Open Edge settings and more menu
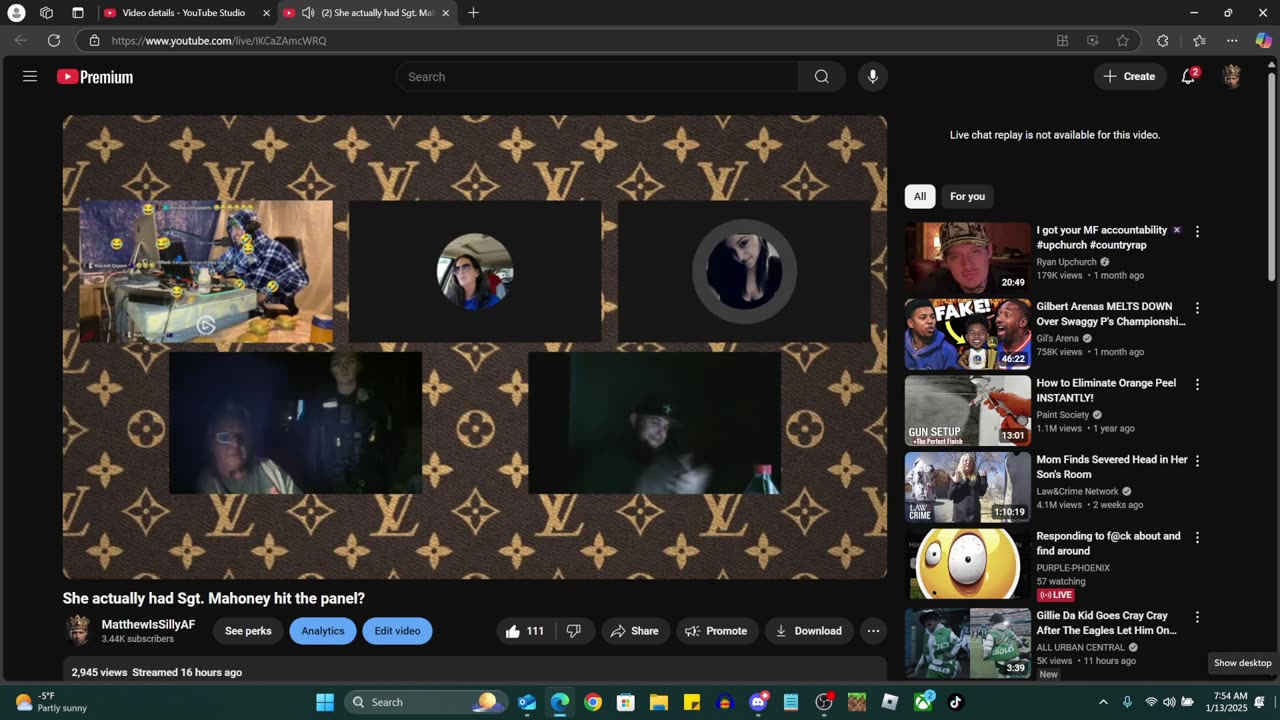The height and width of the screenshot is (720, 1280). 1232,41
